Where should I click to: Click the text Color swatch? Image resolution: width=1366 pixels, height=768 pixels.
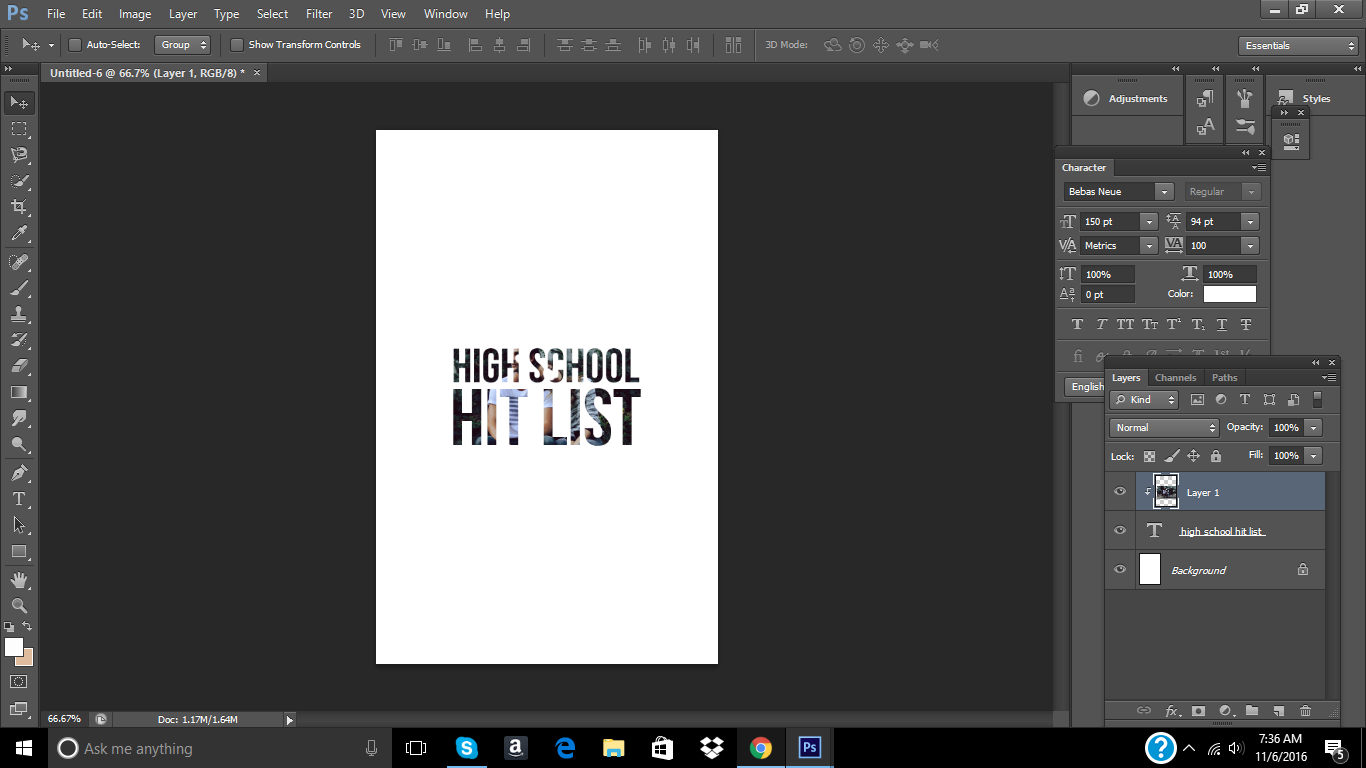[1229, 294]
